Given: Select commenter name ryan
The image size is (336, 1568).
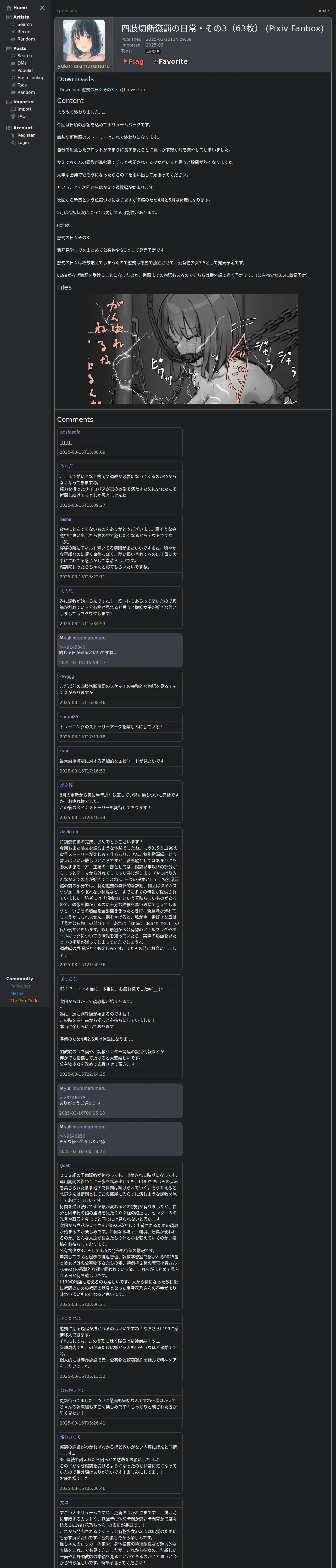Looking at the screenshot, I should click(x=65, y=751).
